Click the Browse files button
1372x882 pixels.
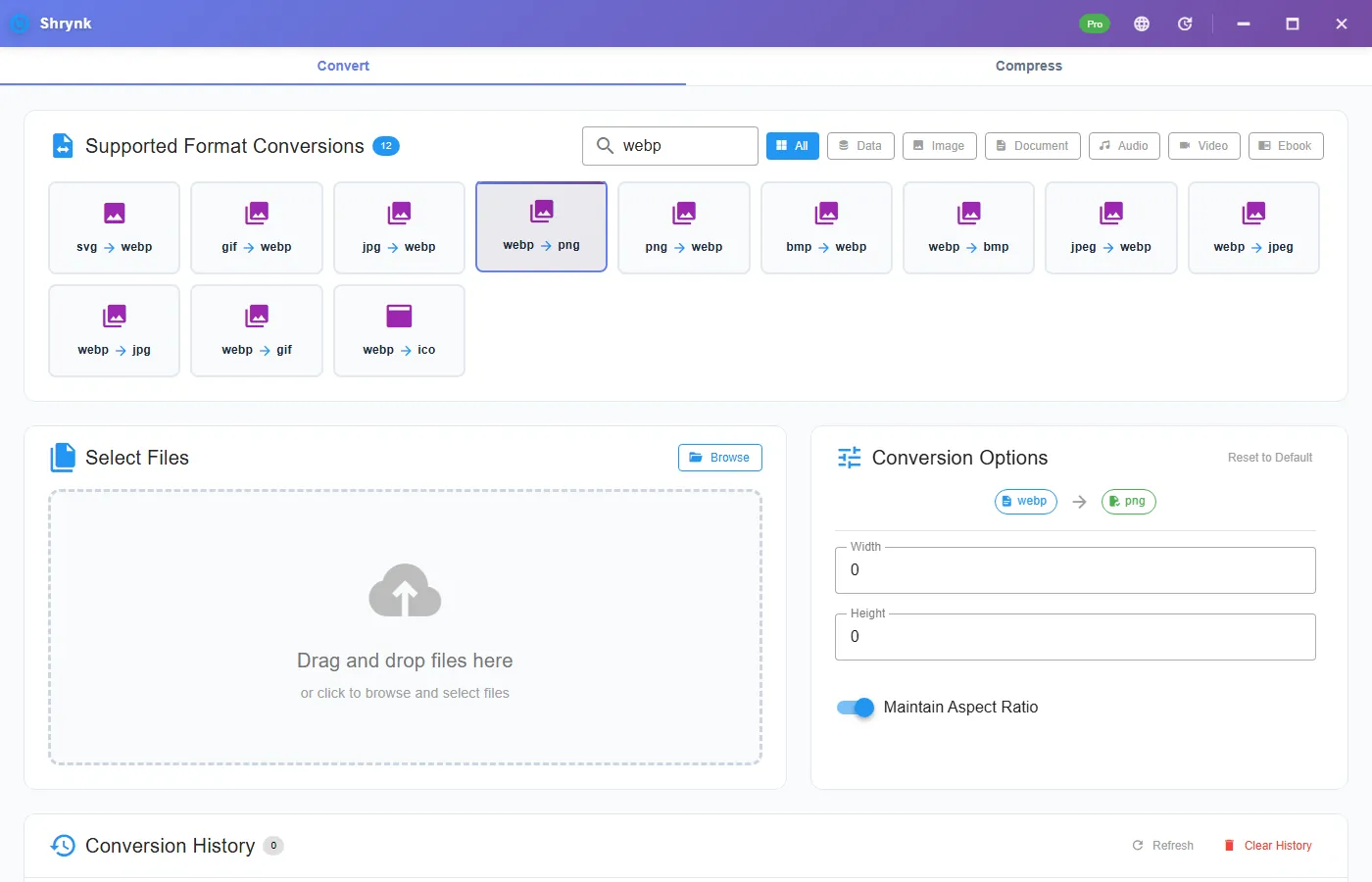tap(720, 458)
